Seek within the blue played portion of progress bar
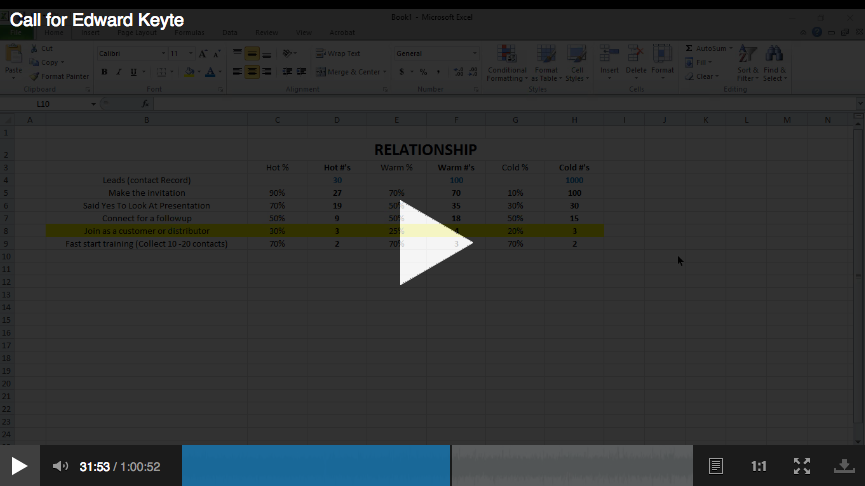This screenshot has width=865, height=486. coord(316,466)
